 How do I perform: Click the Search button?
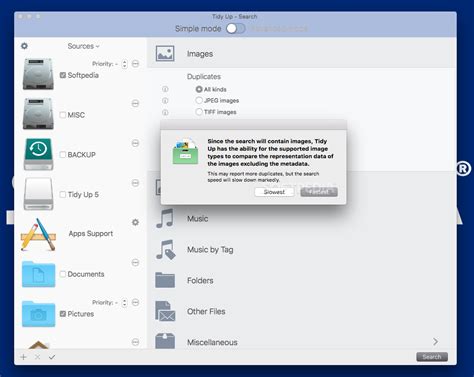click(432, 357)
